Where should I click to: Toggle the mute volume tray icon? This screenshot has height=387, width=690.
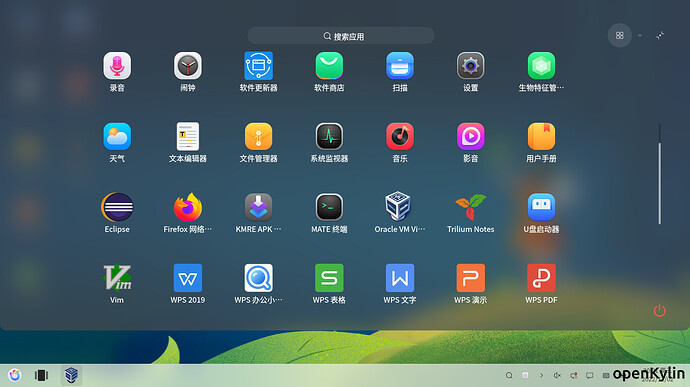[x=557, y=375]
